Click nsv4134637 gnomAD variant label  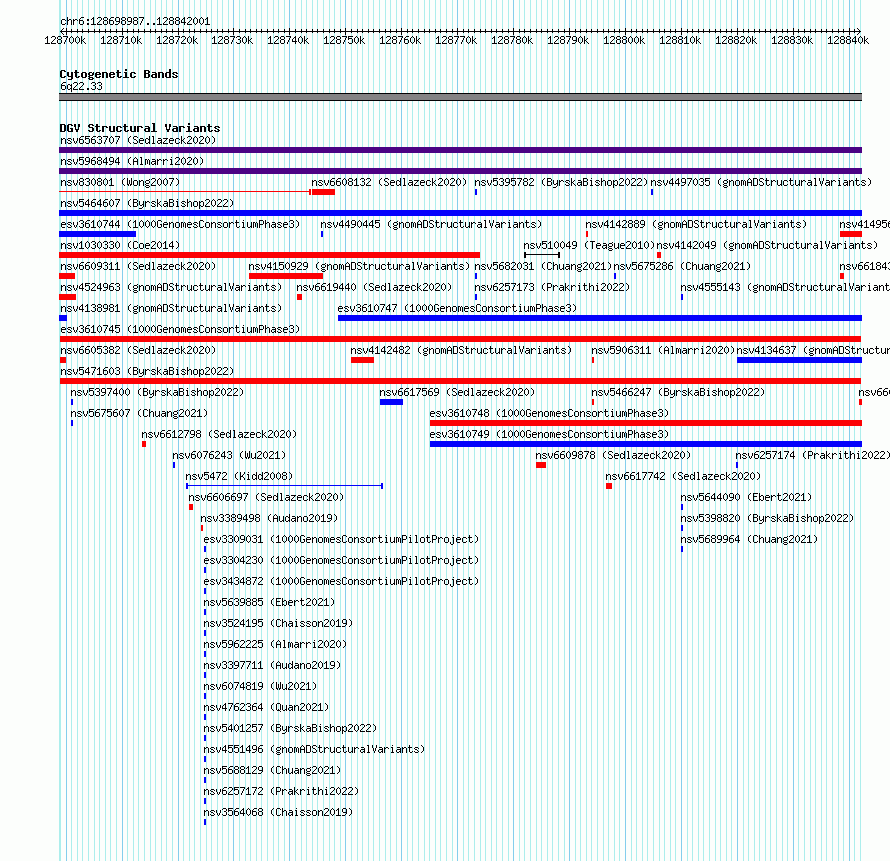point(813,350)
